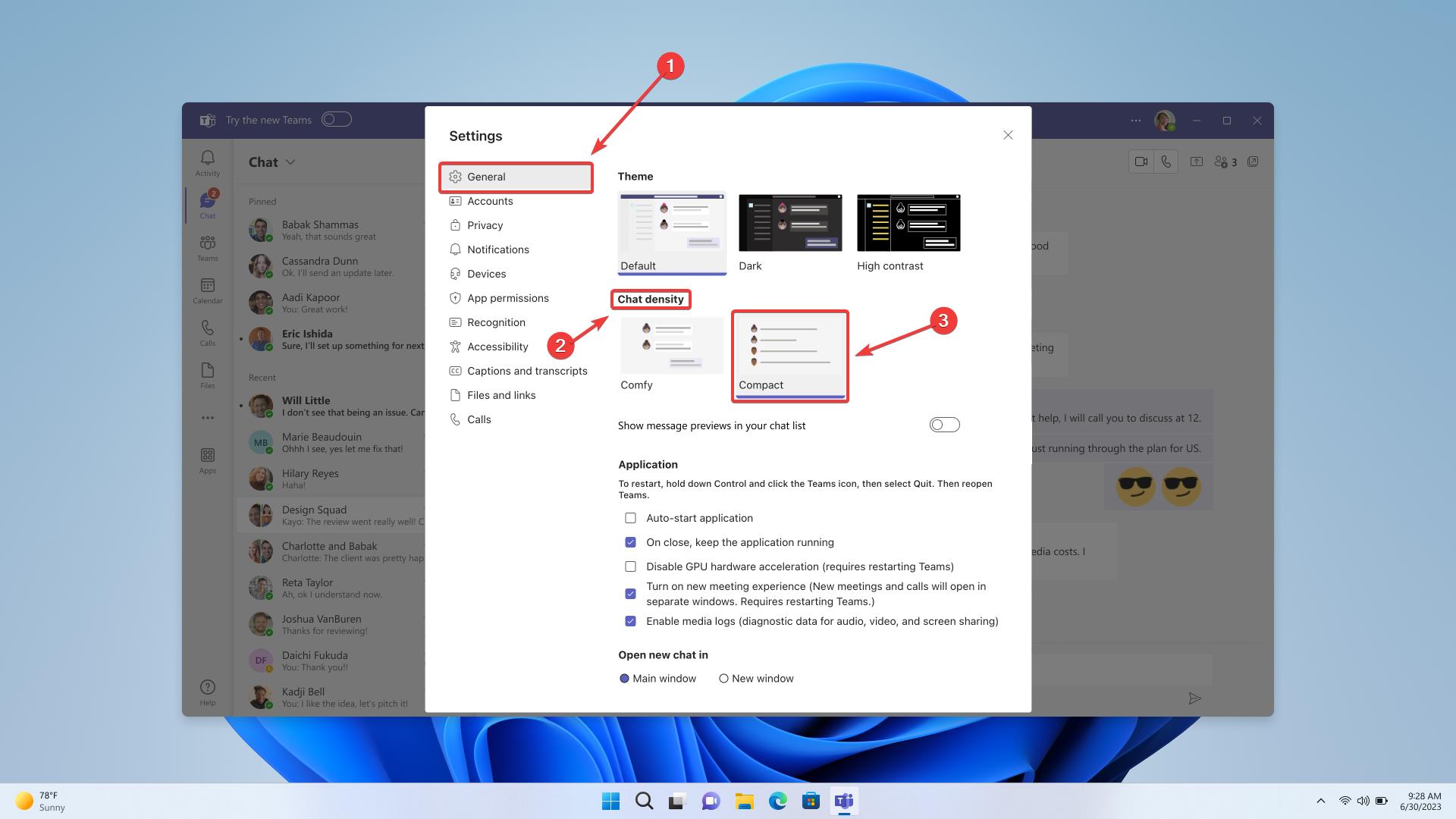Open the Chat icon in sidebar
Image resolution: width=1456 pixels, height=819 pixels.
(207, 205)
